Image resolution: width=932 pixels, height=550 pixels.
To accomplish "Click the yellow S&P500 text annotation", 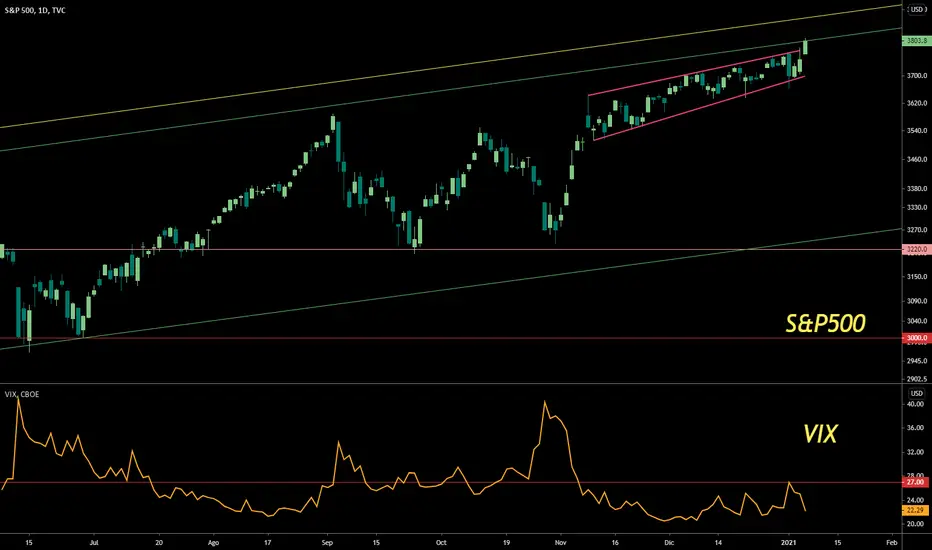I will (x=825, y=323).
